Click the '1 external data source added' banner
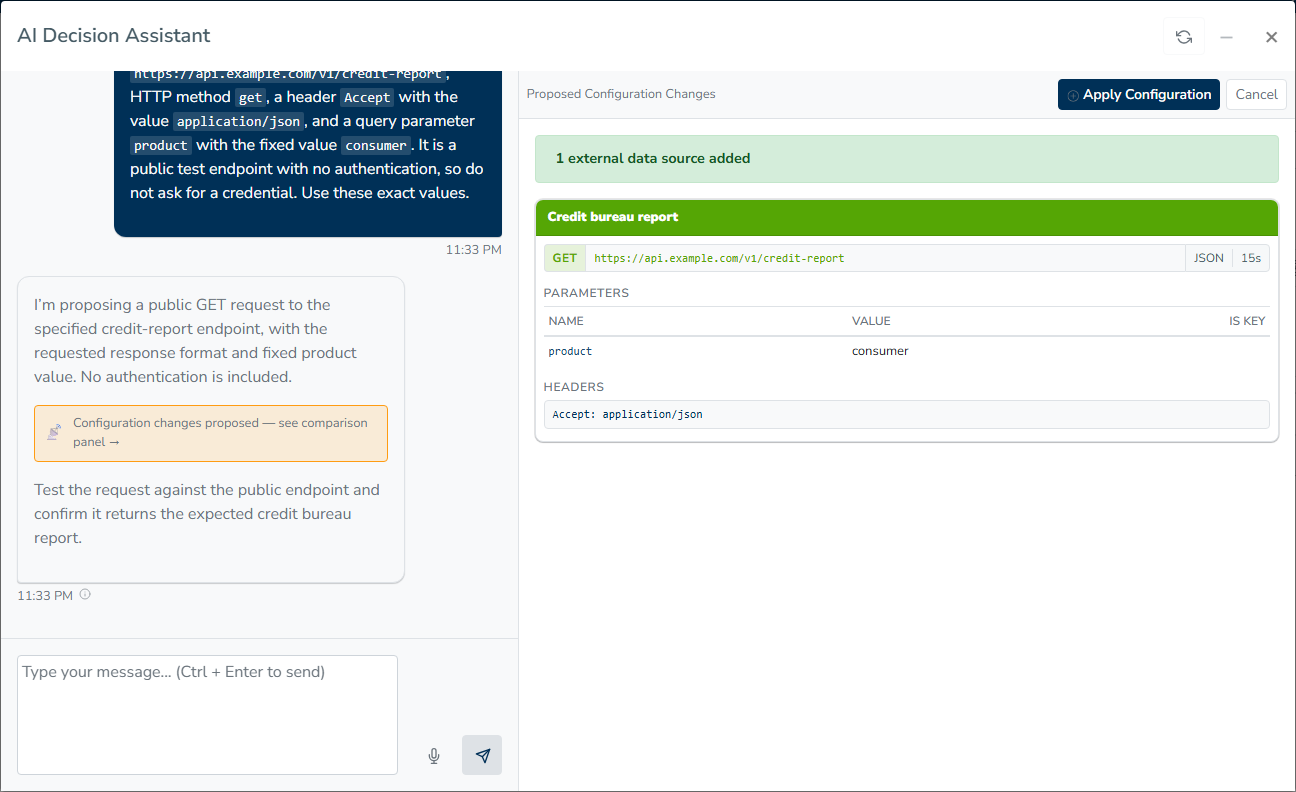The height and width of the screenshot is (792, 1296). 907,159
